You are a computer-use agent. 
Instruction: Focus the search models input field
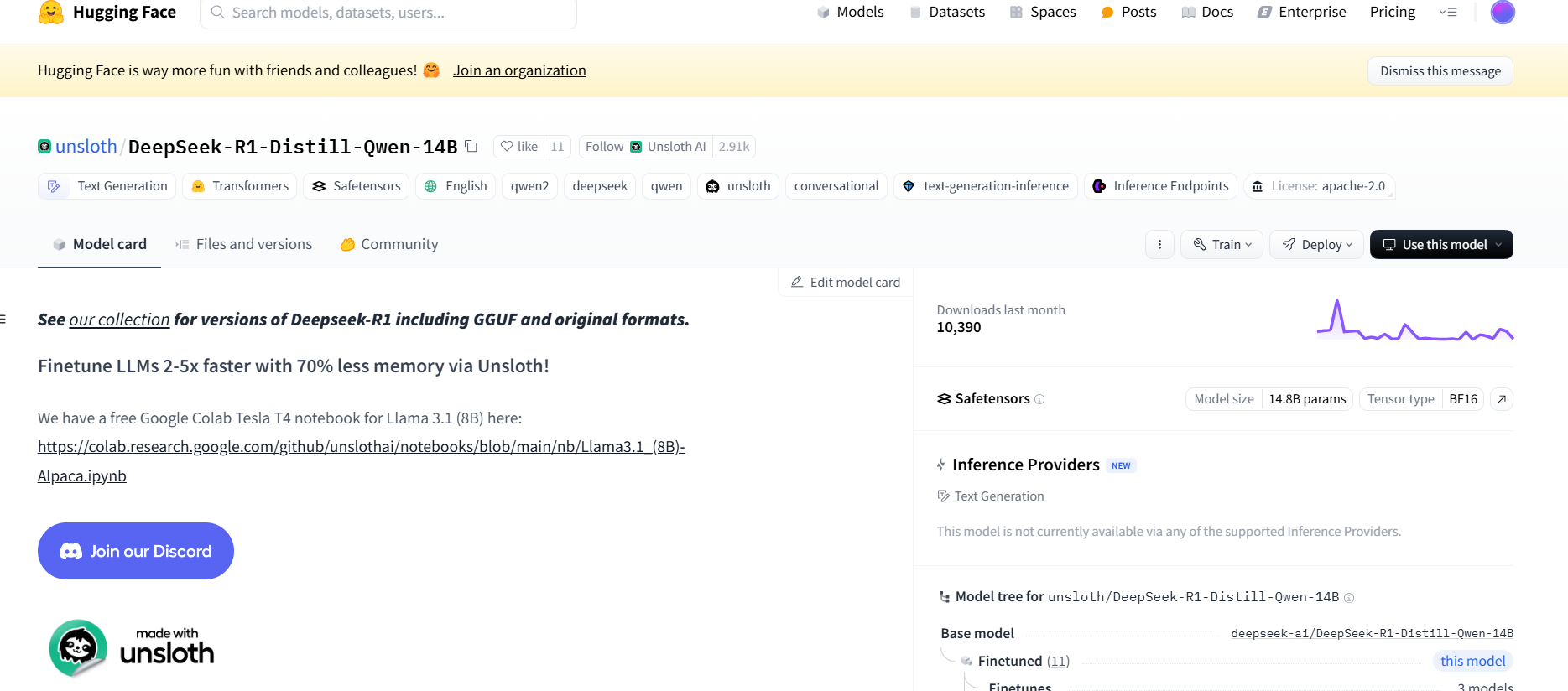pos(388,13)
